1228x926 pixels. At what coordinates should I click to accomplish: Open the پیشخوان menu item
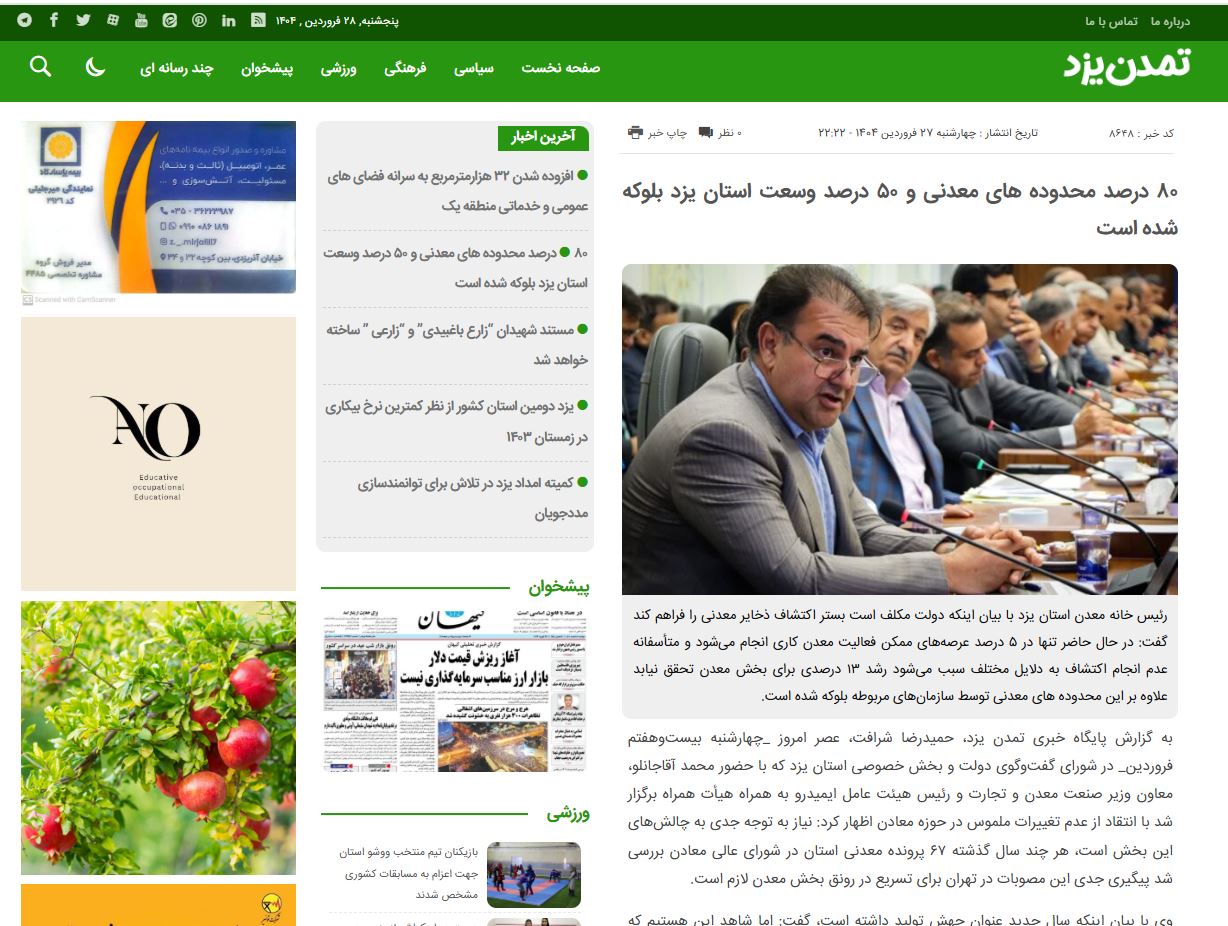pyautogui.click(x=267, y=68)
